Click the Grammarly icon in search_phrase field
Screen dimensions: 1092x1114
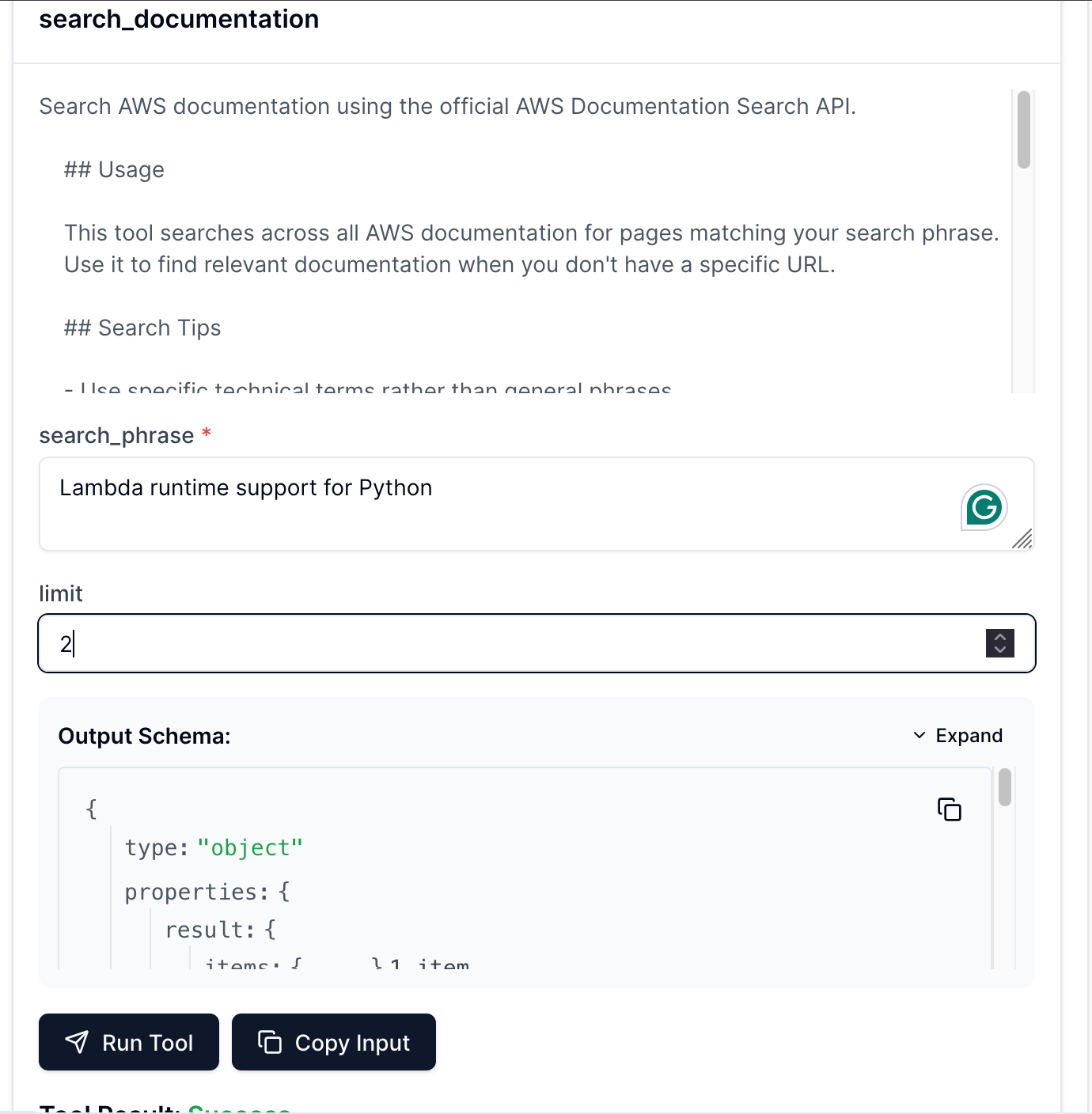coord(983,507)
